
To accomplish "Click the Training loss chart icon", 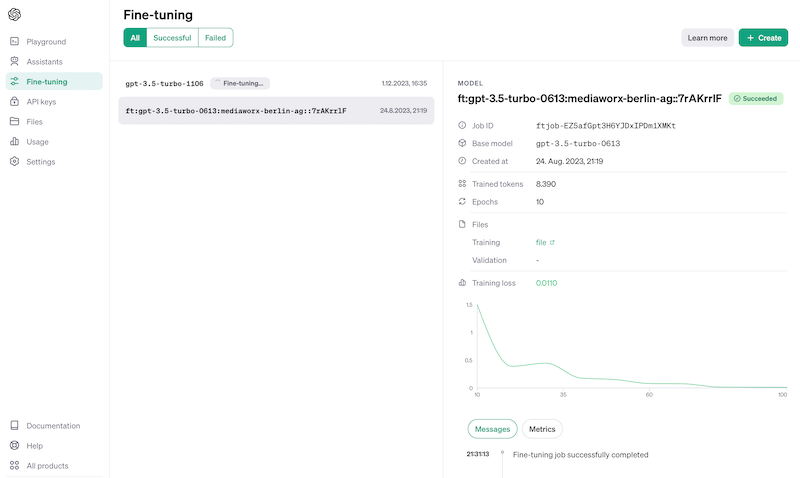I will 462,282.
